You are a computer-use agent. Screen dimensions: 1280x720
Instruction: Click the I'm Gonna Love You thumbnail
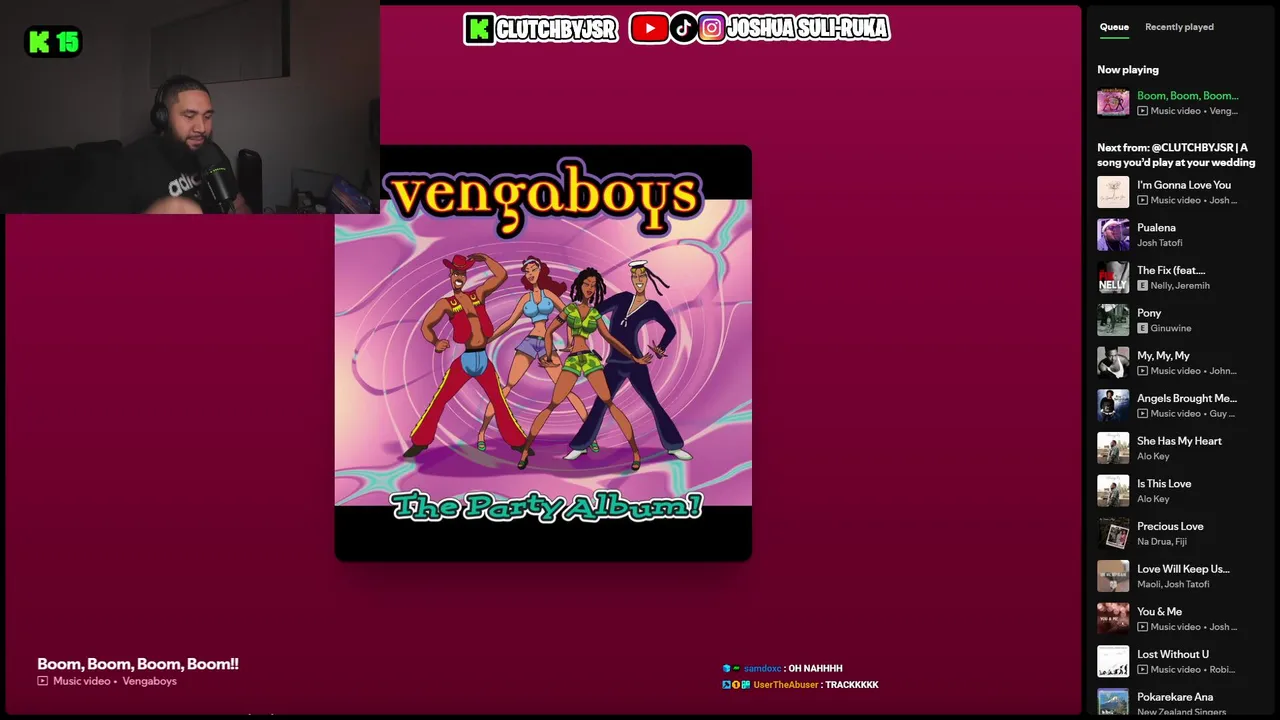pos(1113,192)
